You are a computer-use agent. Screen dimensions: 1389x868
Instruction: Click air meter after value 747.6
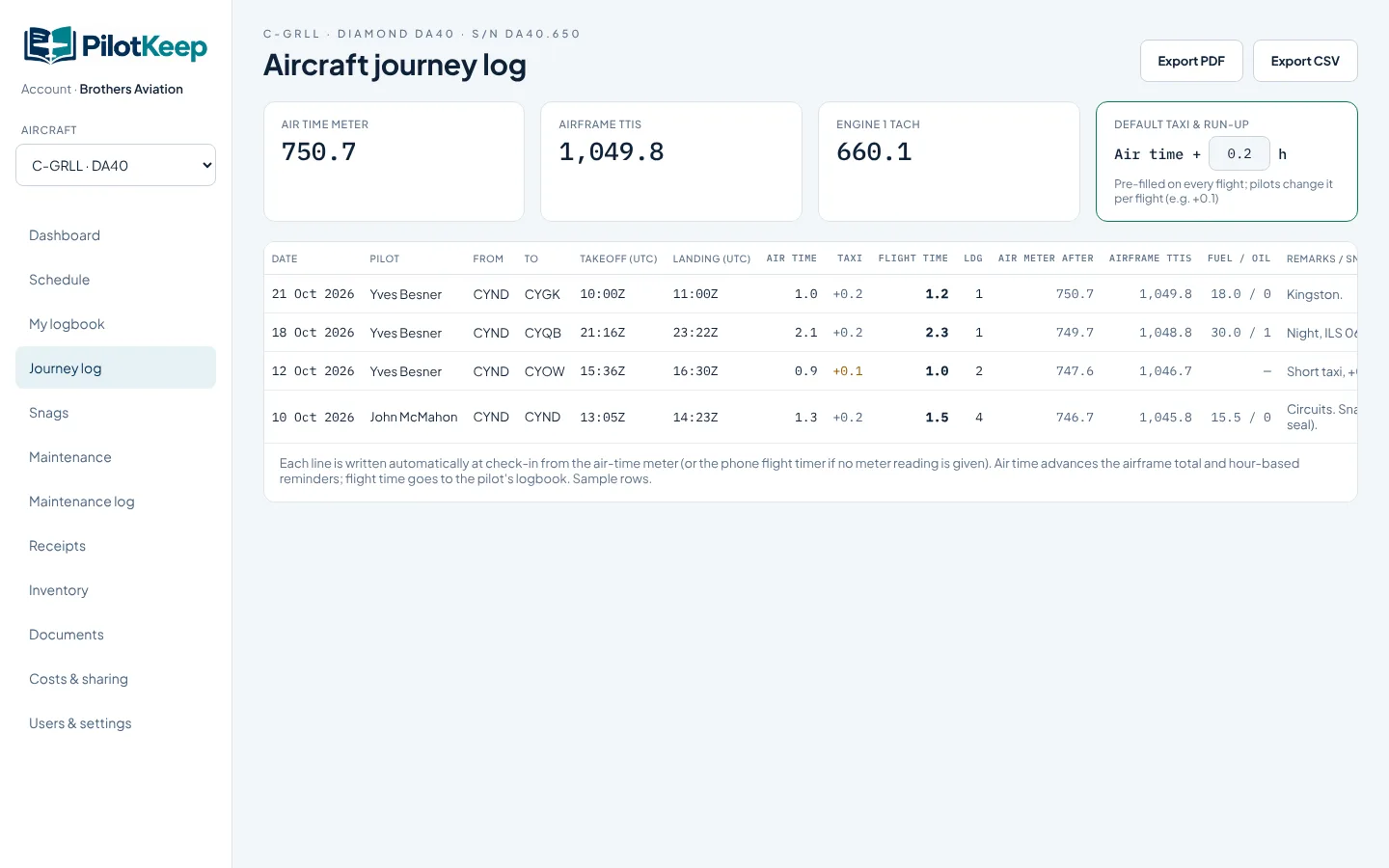coord(1075,371)
